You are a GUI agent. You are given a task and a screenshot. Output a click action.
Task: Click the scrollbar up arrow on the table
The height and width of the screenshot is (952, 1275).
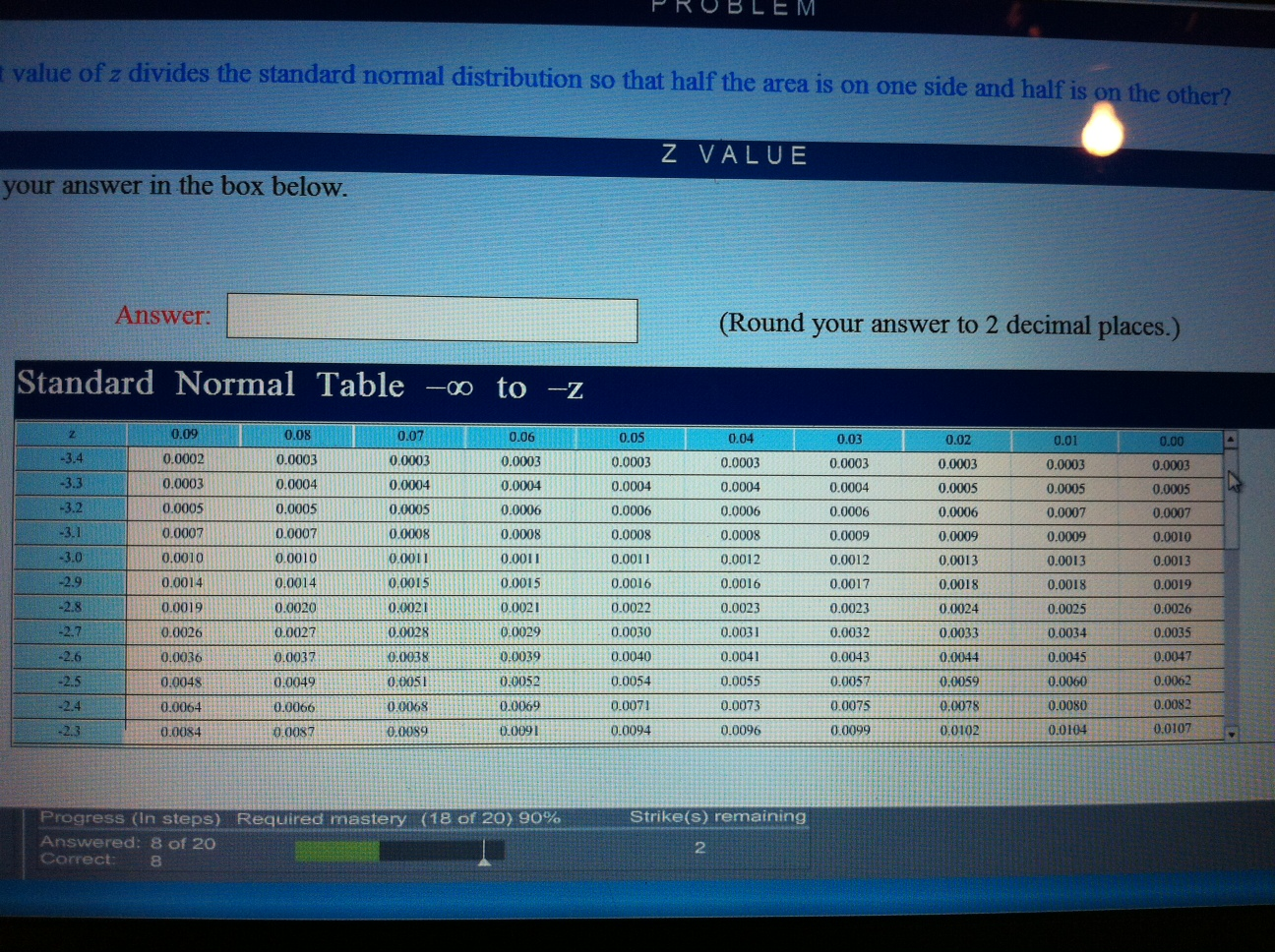click(x=1229, y=440)
